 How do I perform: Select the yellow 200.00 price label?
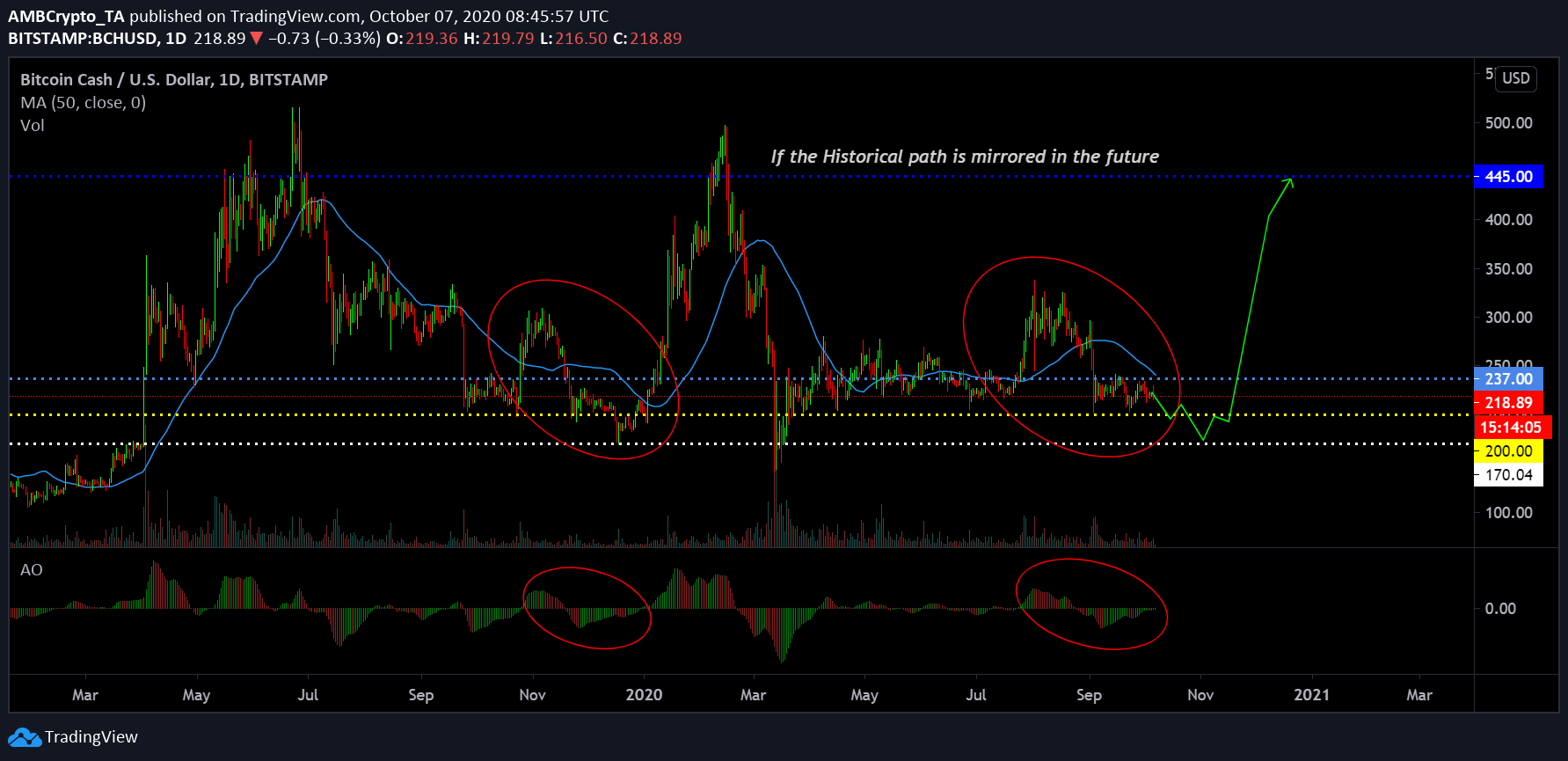pyautogui.click(x=1508, y=451)
